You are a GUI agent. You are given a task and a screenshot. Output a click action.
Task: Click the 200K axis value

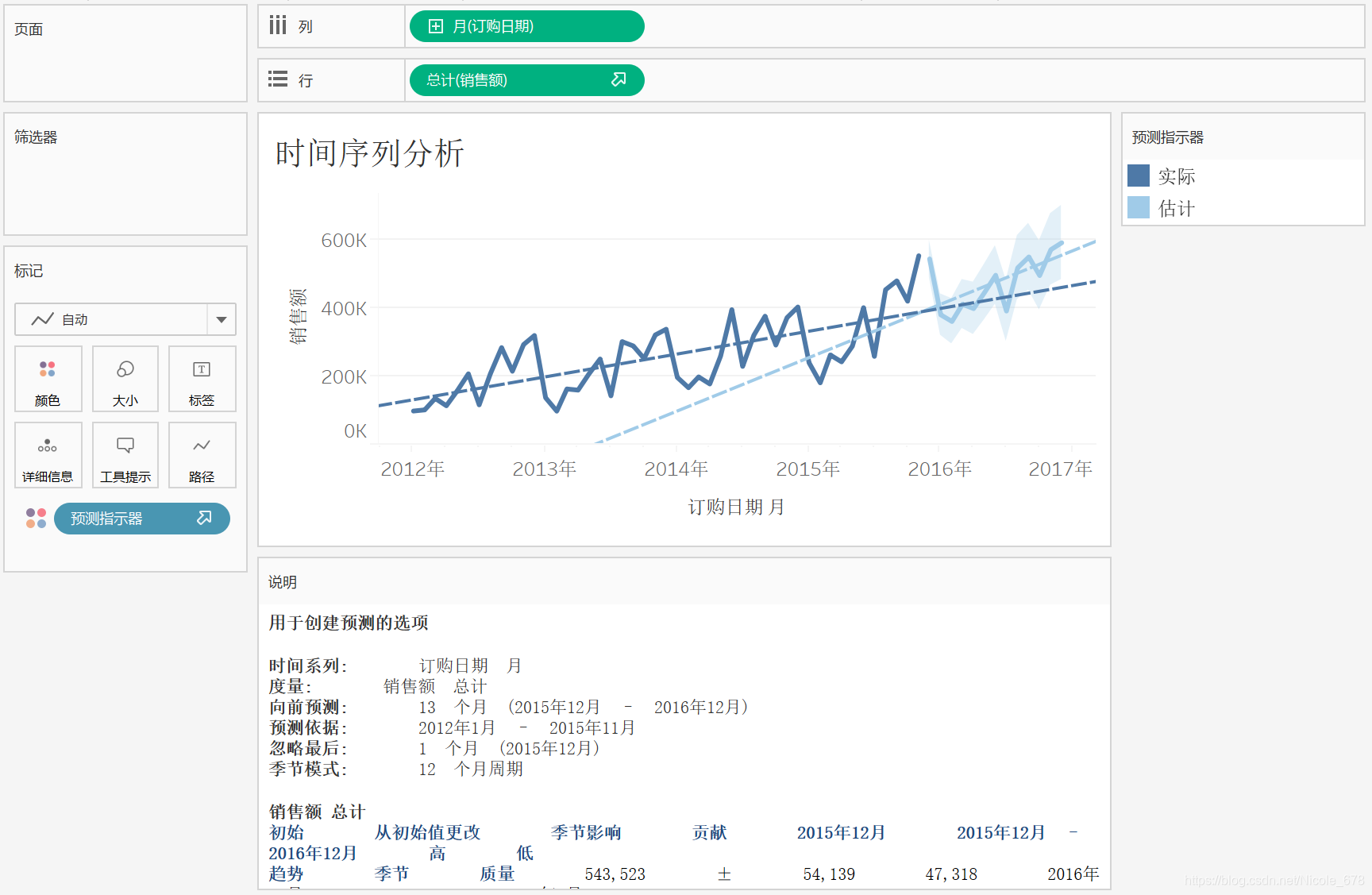coord(344,376)
